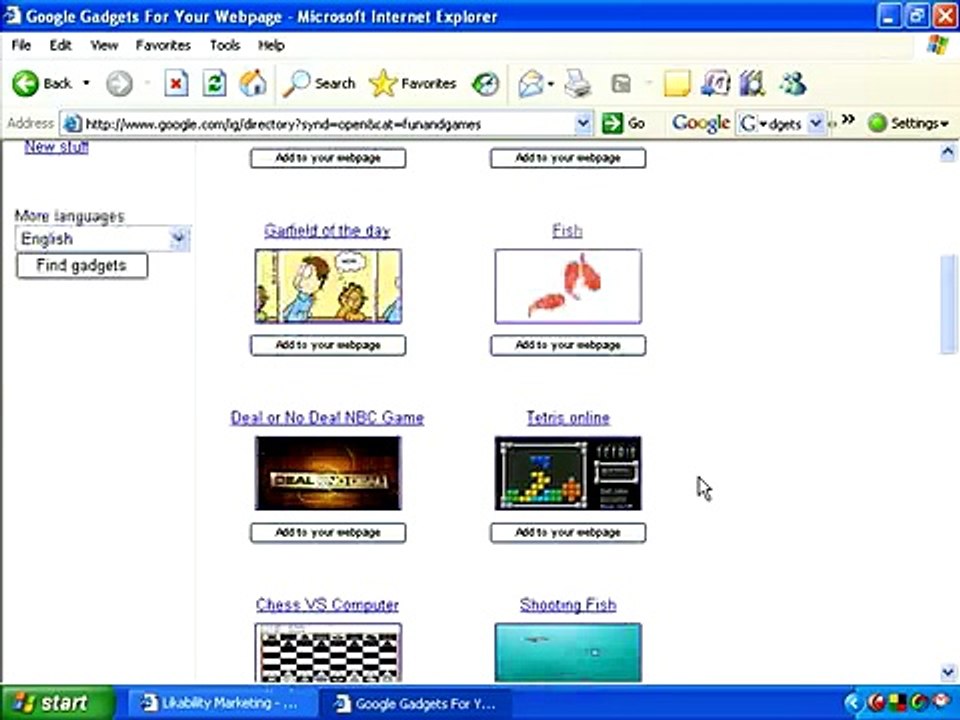
Task: Click the Google toolbar logo
Action: click(x=700, y=123)
